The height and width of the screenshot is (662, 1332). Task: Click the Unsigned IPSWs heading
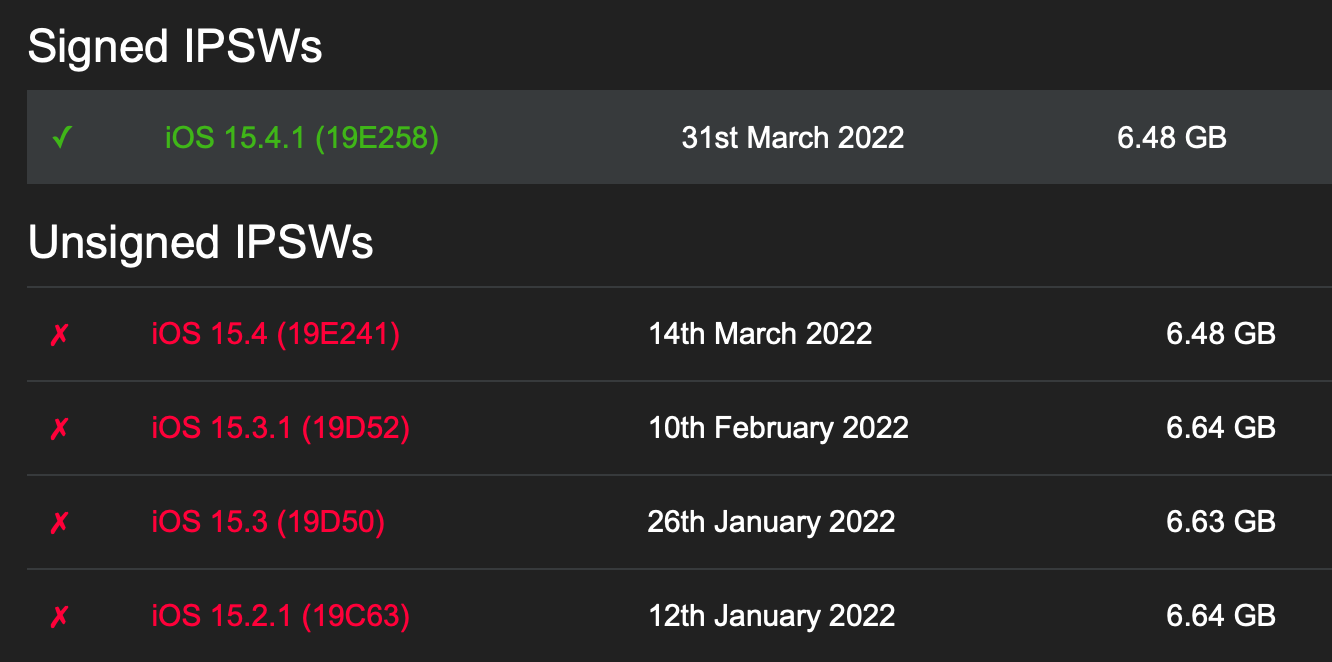[x=201, y=243]
